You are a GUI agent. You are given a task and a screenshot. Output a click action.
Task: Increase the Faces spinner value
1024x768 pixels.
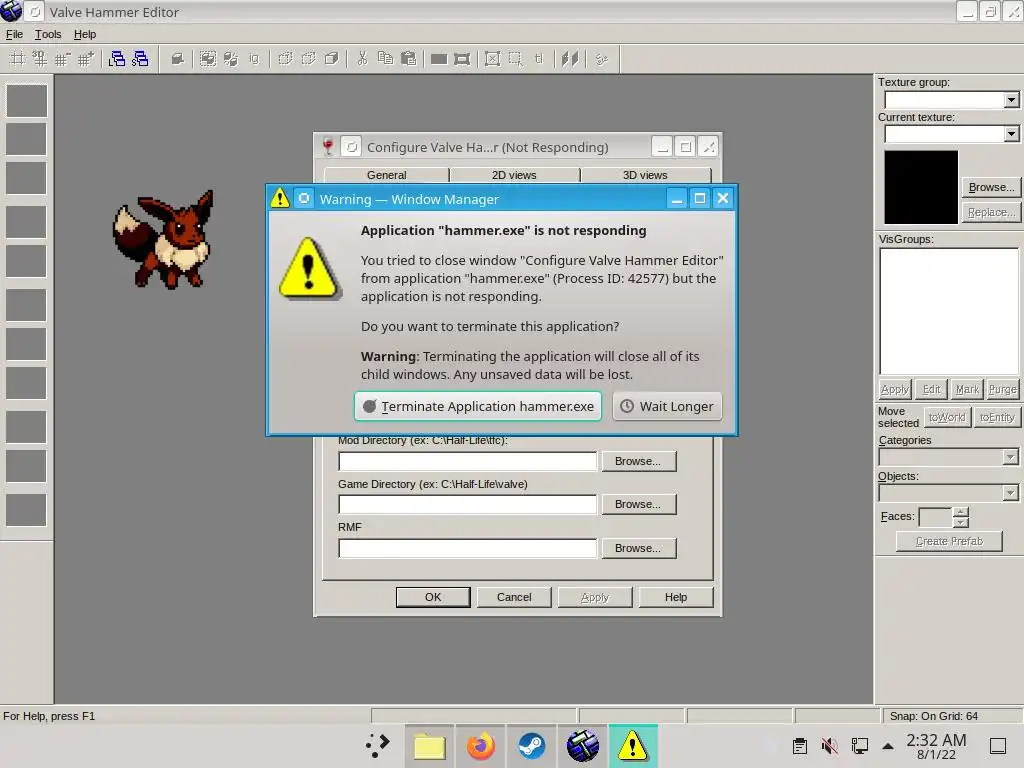[x=961, y=512]
